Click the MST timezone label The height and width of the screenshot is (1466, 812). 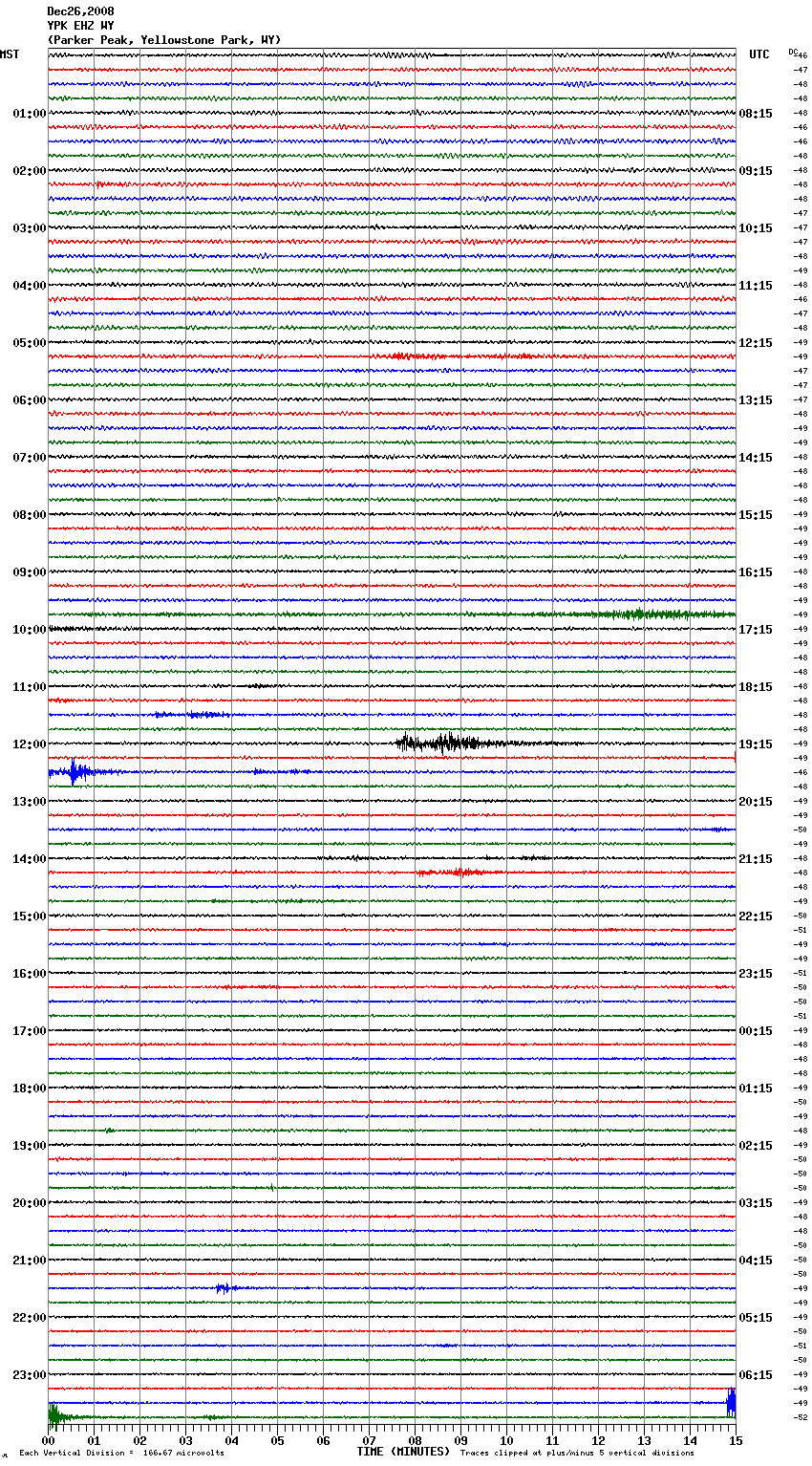coord(10,54)
